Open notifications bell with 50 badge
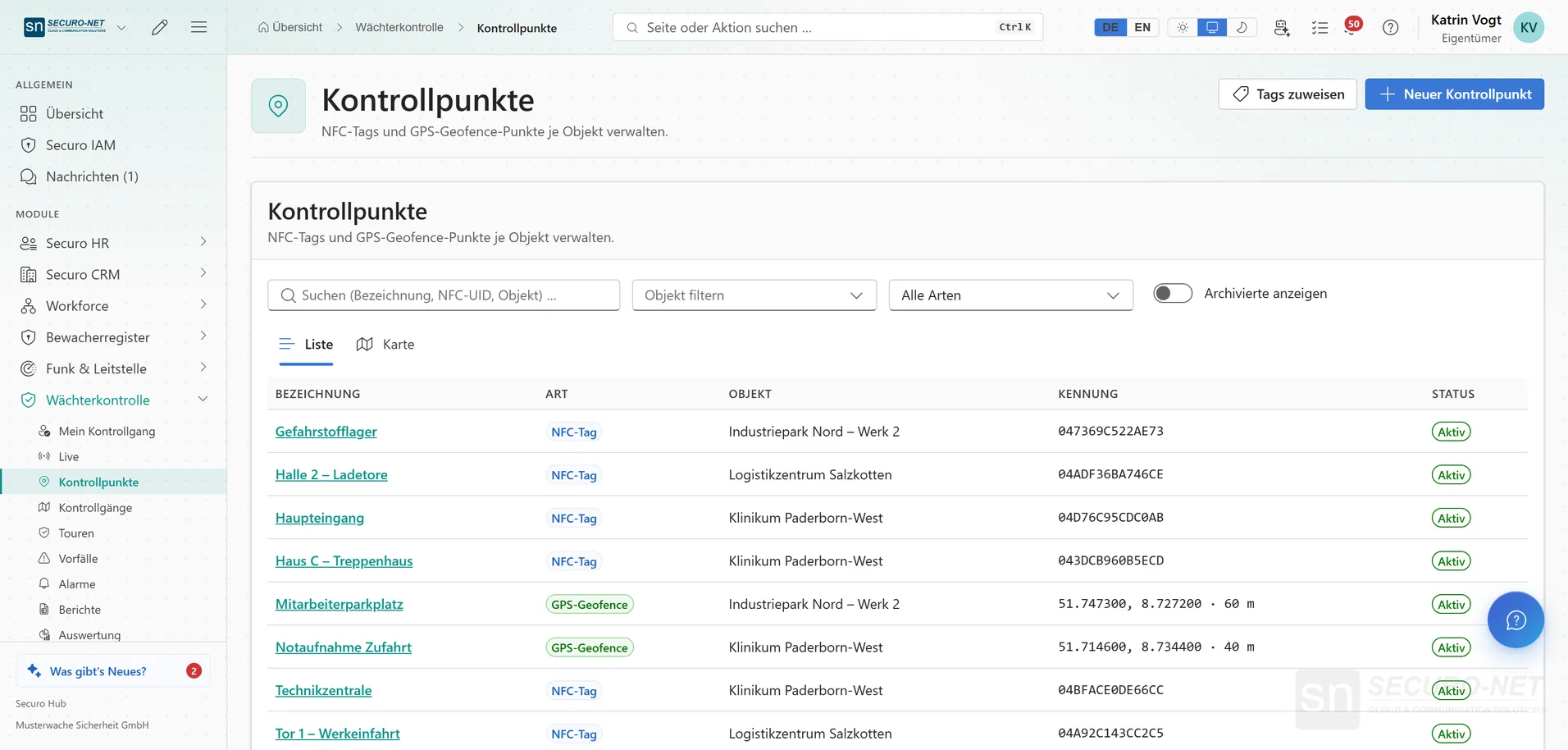Screen dimensions: 1568x750 pos(1352,26)
